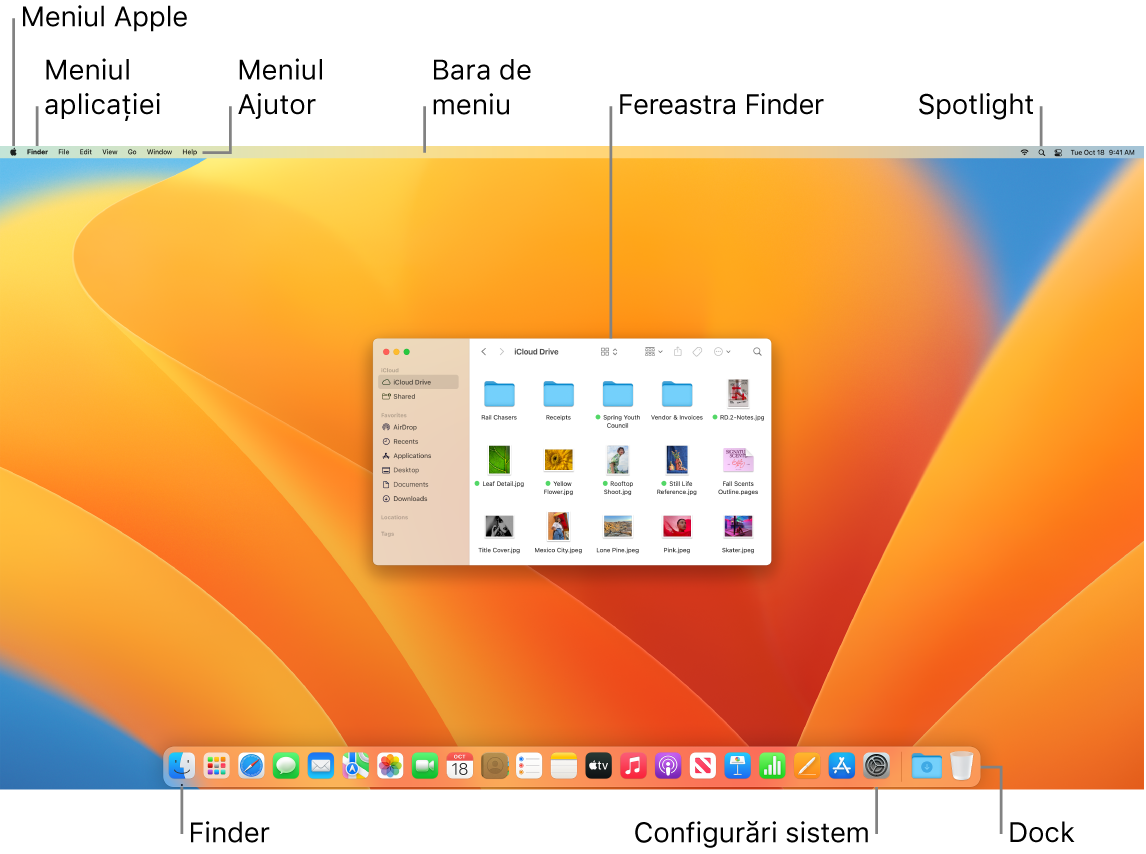Launch the Music app from the Dock

point(632,766)
